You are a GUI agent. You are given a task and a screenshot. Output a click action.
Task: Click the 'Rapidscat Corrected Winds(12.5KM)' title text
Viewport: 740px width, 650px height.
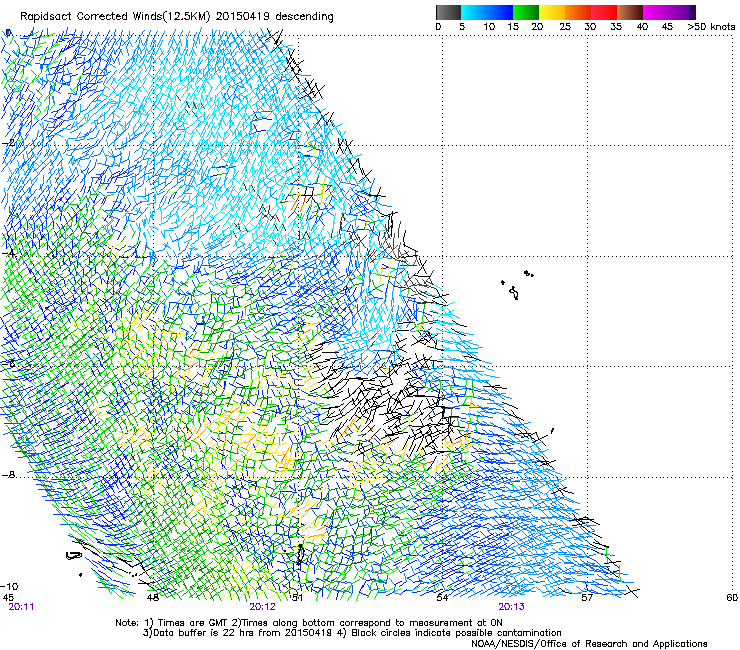[115, 17]
